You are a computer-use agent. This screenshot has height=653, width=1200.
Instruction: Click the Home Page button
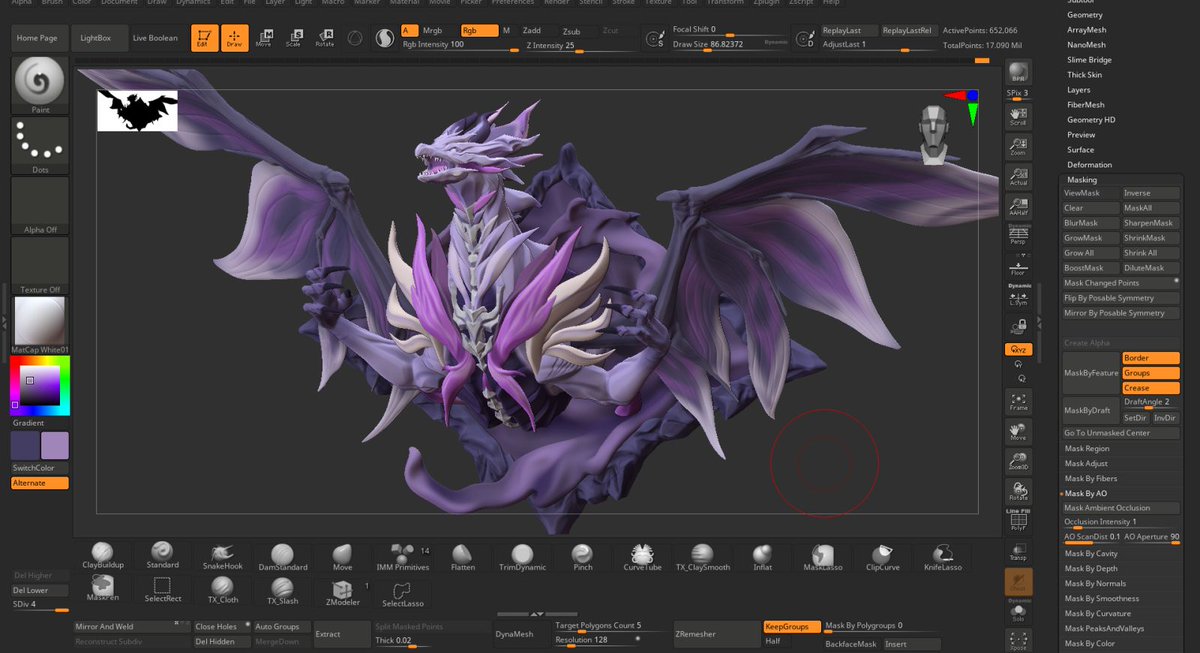point(37,38)
